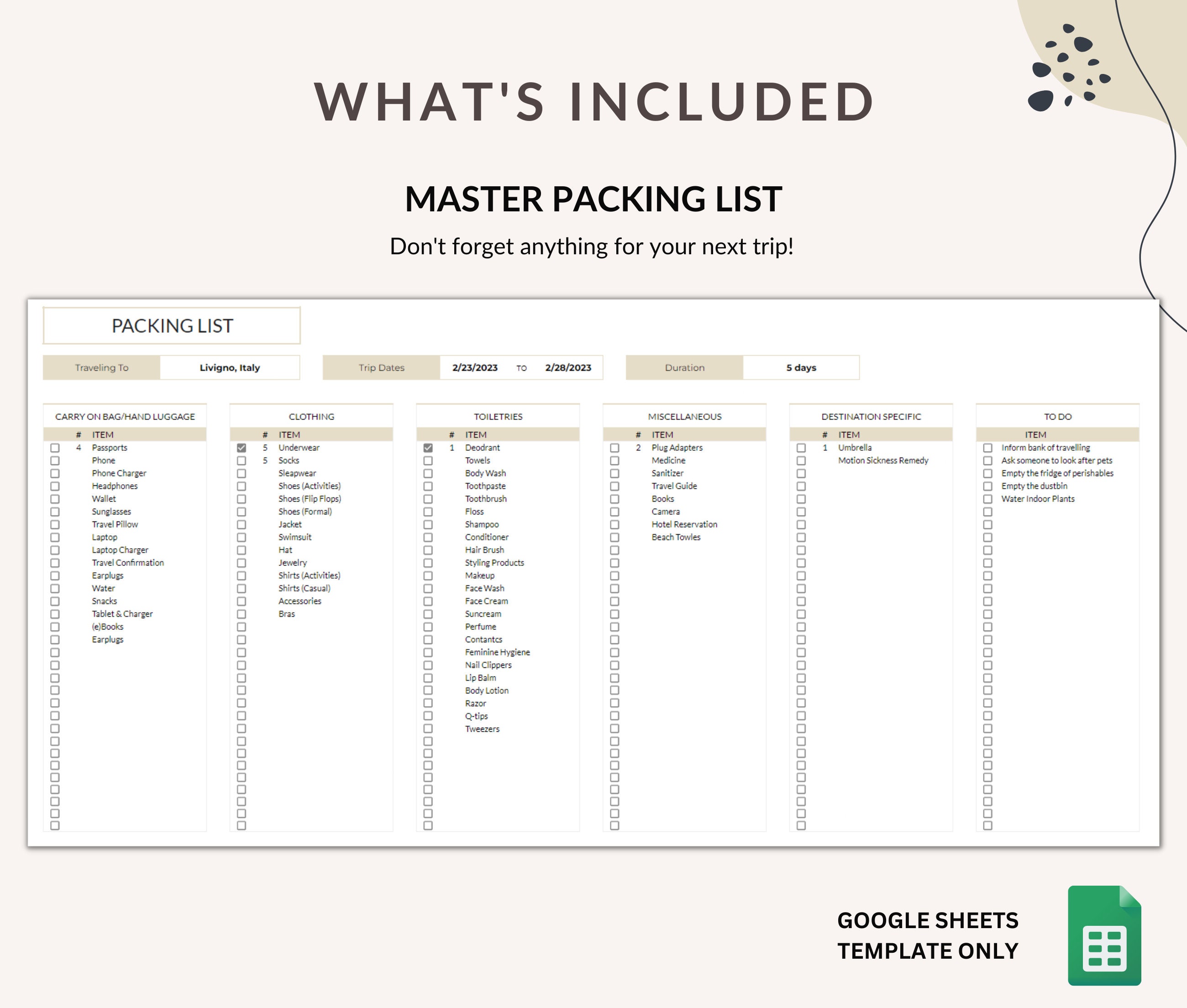The image size is (1187, 1008).
Task: Click the CLOTHING column header
Action: (311, 416)
